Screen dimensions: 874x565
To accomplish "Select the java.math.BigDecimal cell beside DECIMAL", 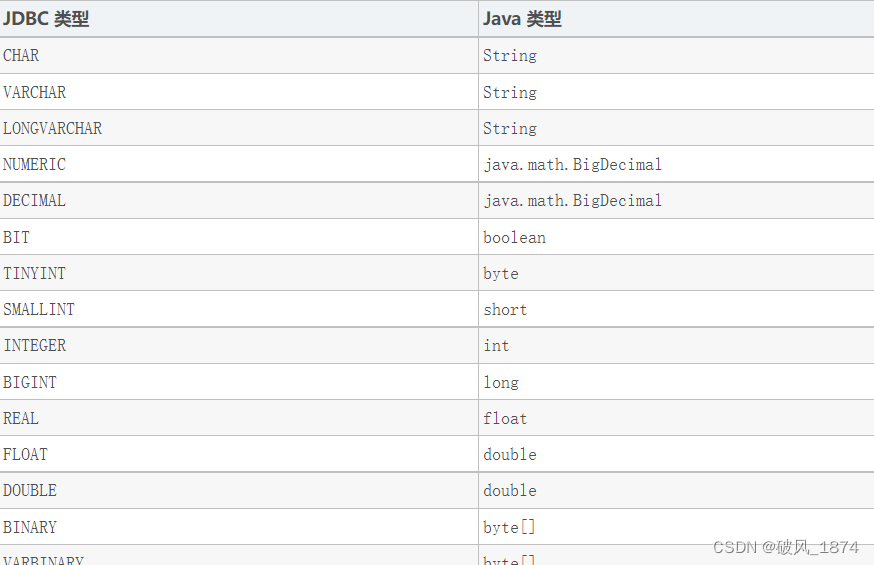I will point(676,200).
